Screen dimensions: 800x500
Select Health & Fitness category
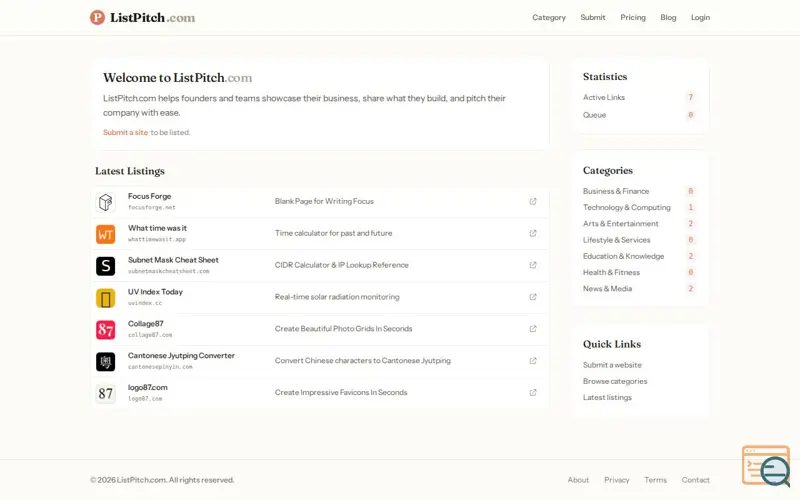pos(611,273)
